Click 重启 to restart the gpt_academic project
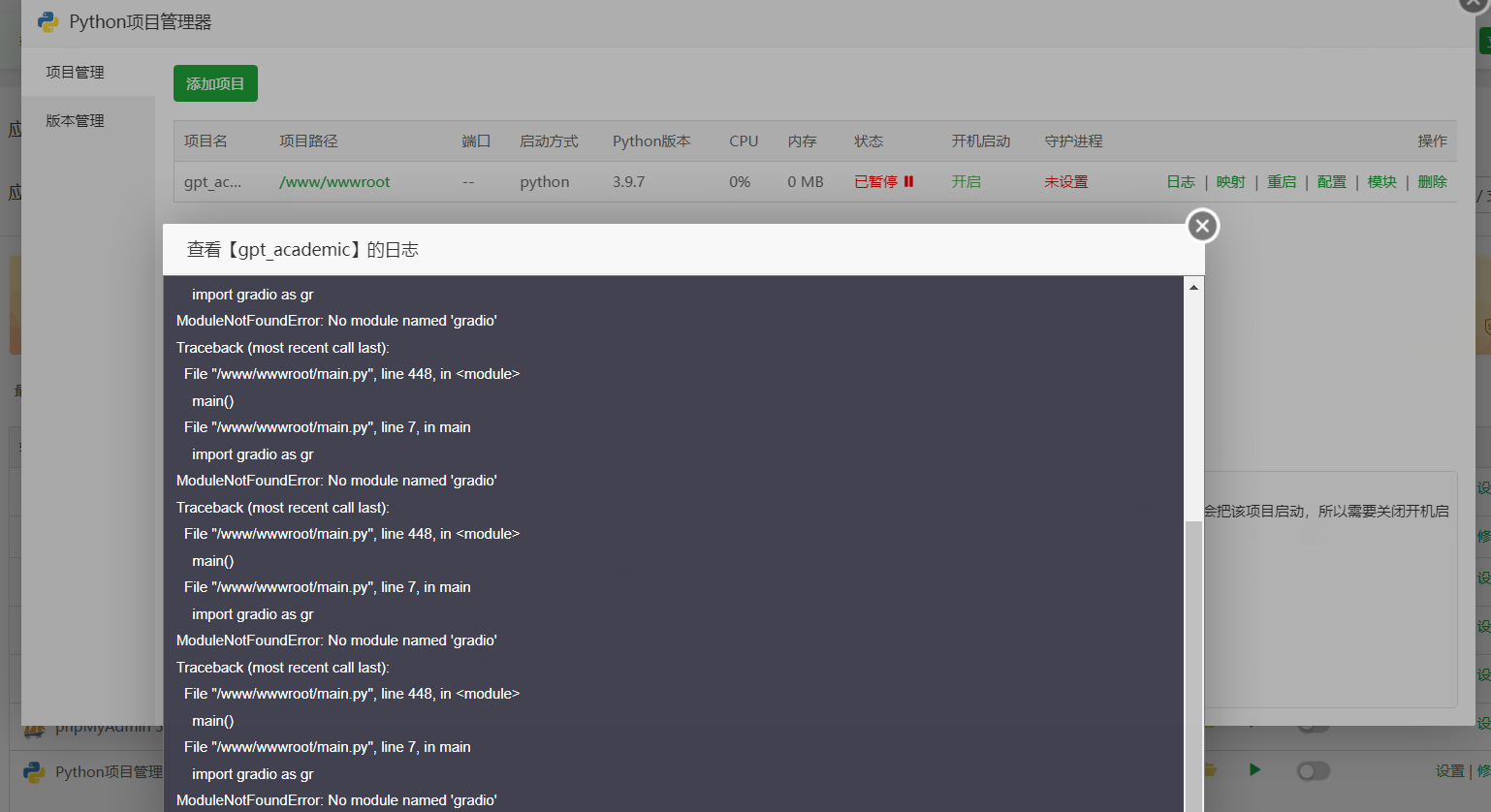Viewport: 1491px width, 812px height. click(x=1282, y=181)
